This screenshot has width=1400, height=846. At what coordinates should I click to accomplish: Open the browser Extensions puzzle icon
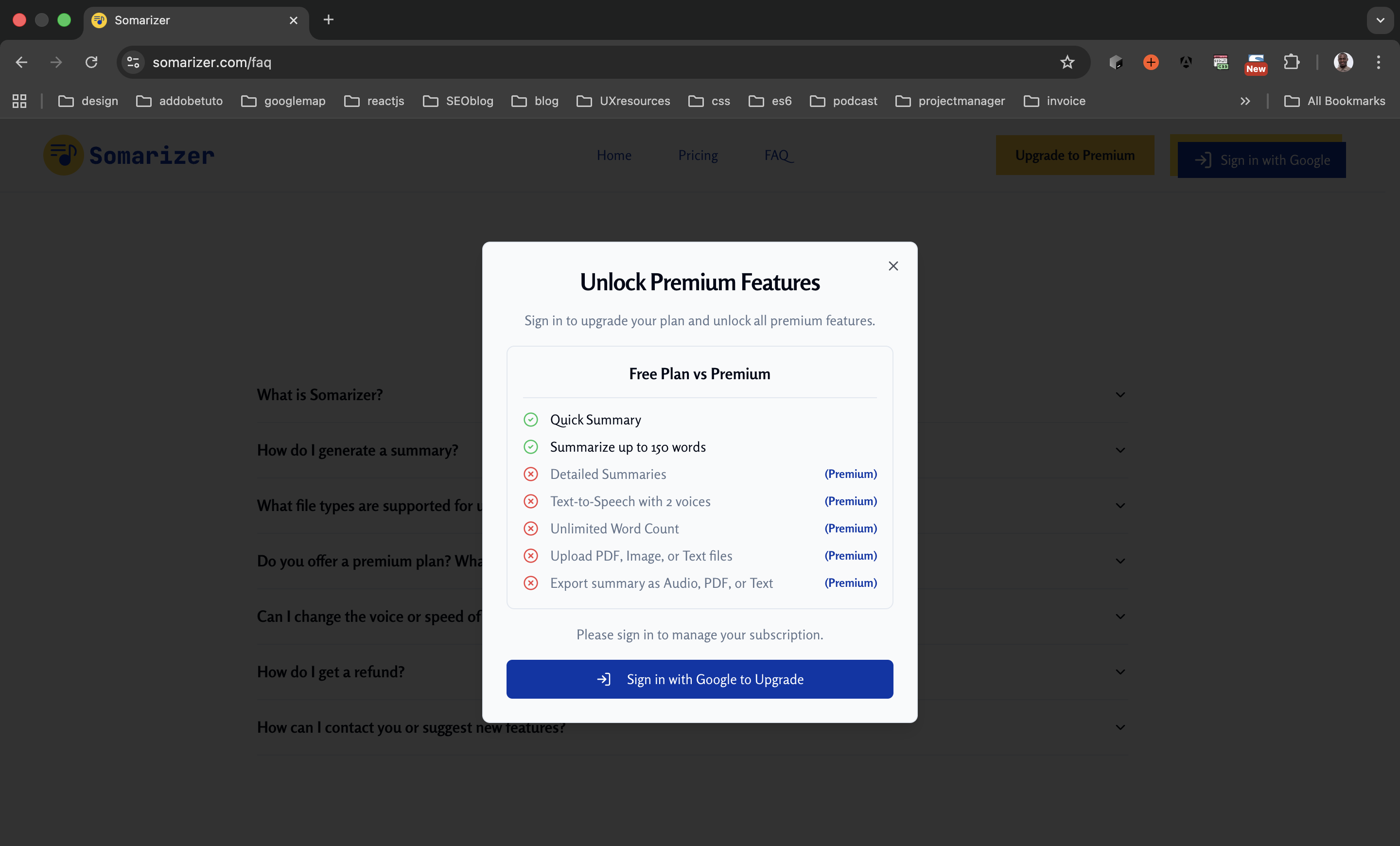(x=1292, y=62)
